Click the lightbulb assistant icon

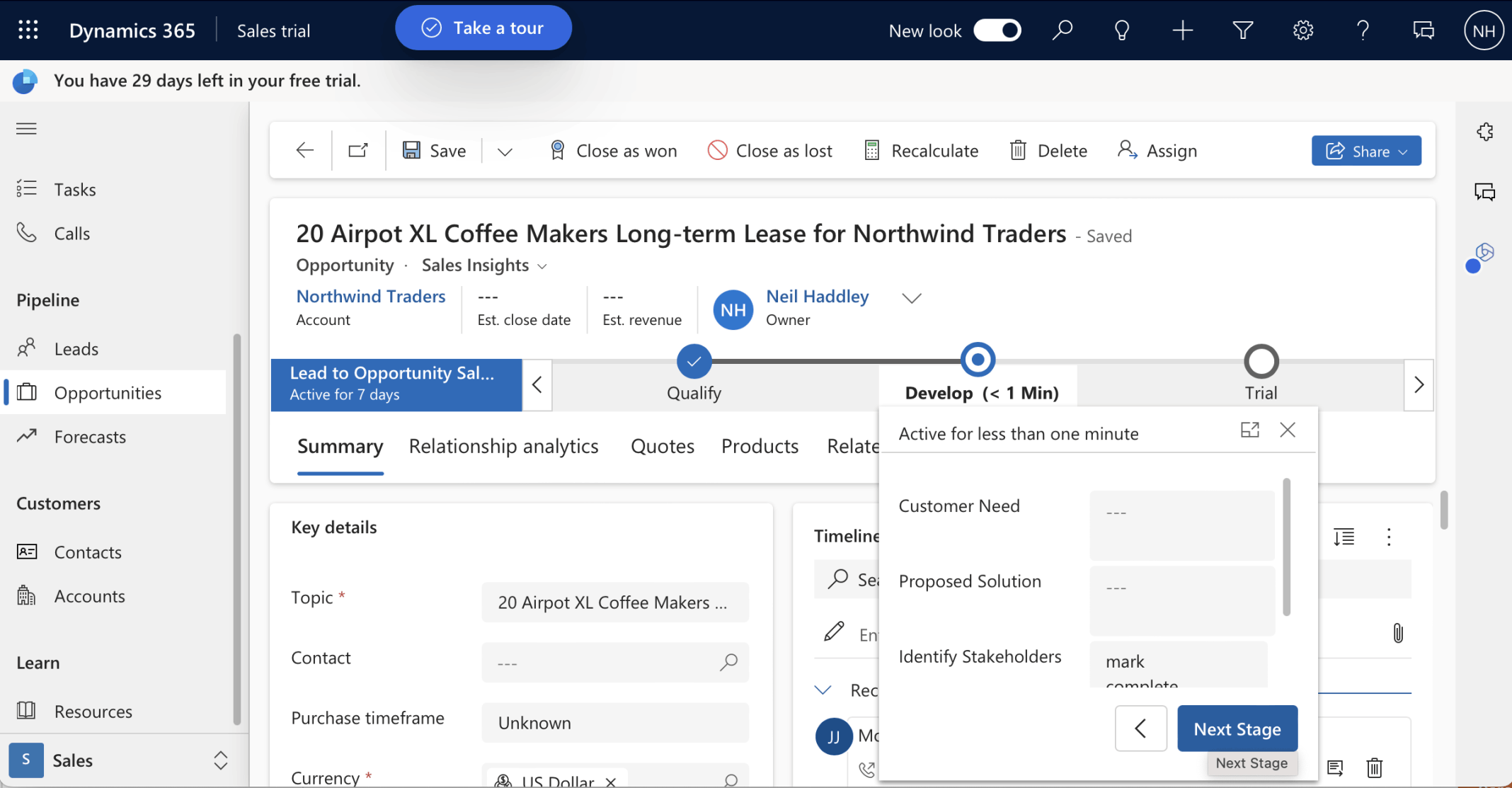[1122, 30]
